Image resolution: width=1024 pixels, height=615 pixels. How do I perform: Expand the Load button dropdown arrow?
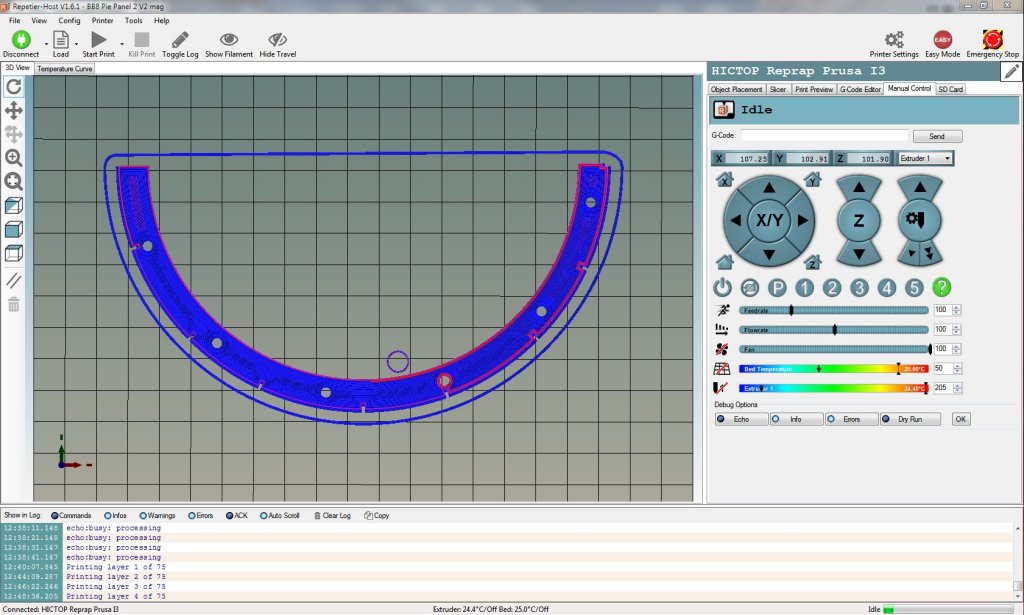76,43
